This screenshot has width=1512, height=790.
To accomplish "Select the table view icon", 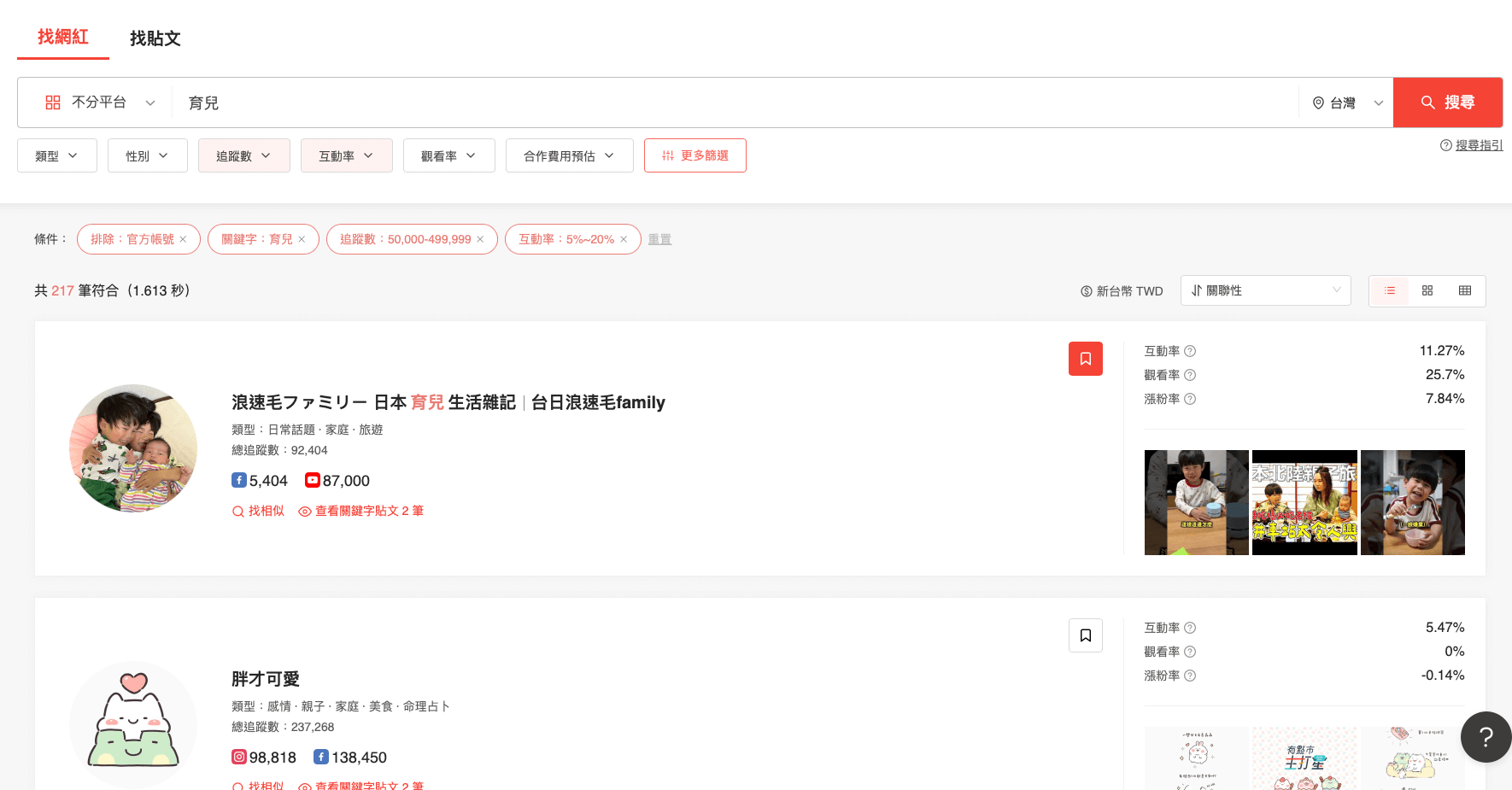I will [x=1465, y=290].
